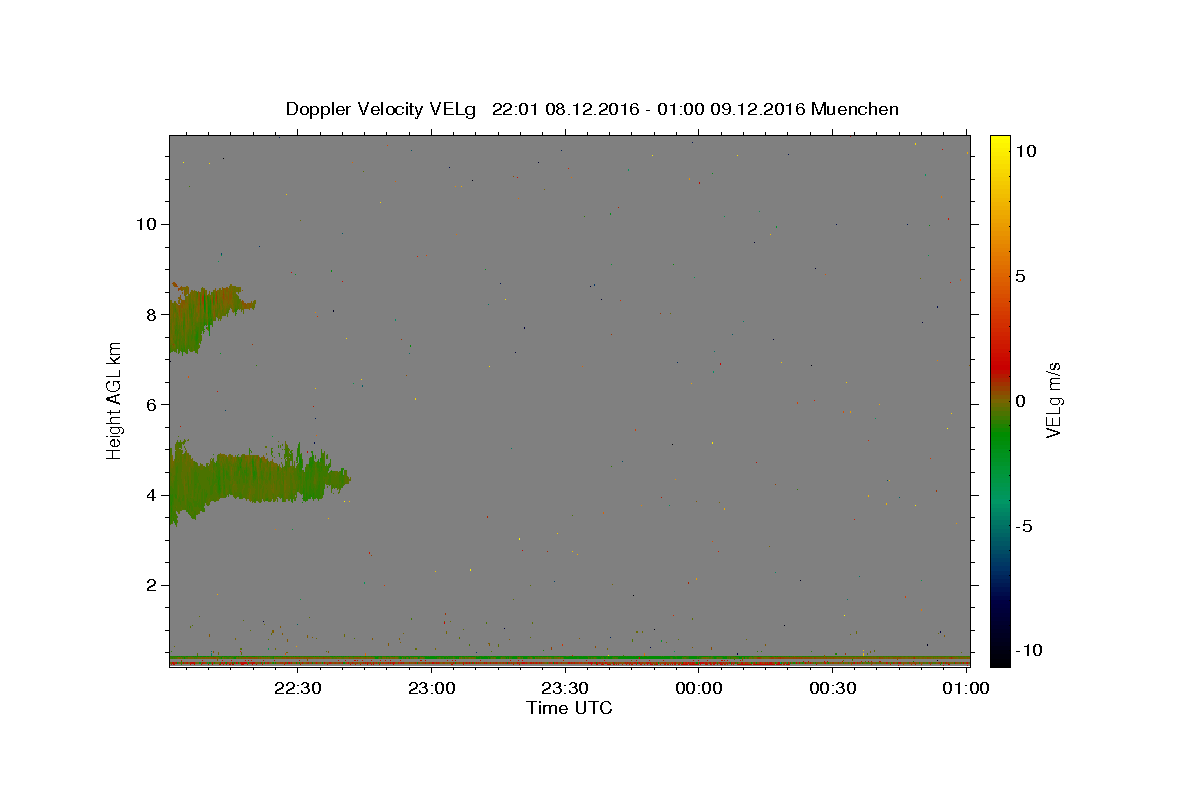The height and width of the screenshot is (800, 1200).
Task: Select the 00:00 time tick label
Action: [698, 688]
